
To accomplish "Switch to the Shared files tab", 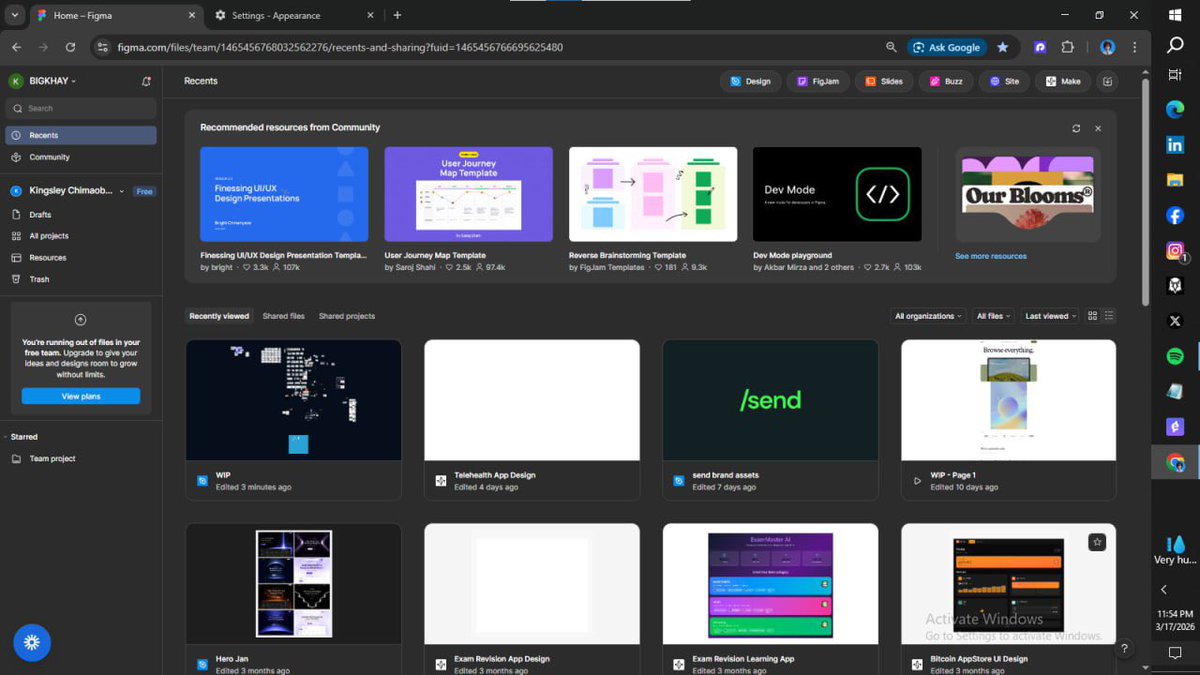I will pos(284,316).
